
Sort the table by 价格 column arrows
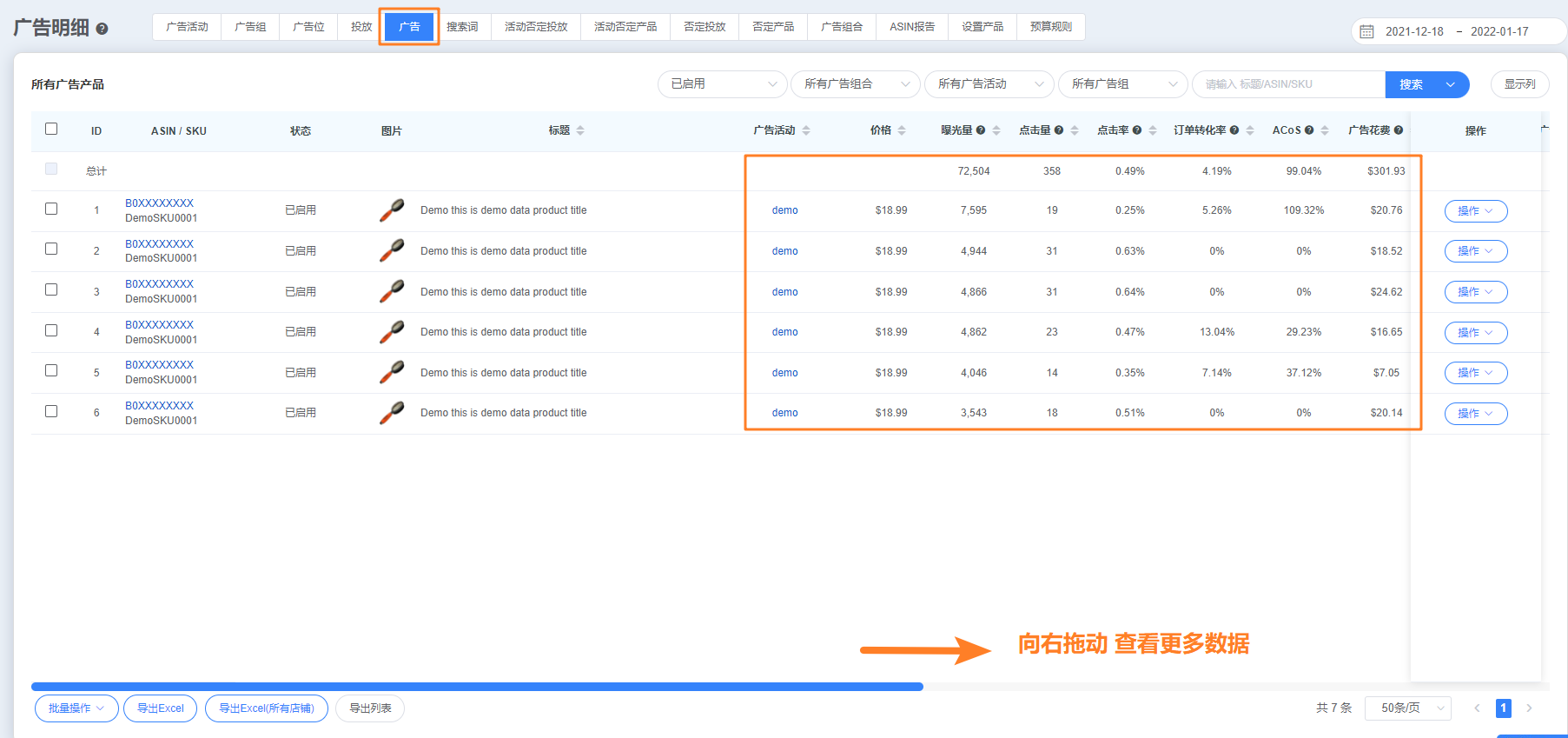click(902, 130)
